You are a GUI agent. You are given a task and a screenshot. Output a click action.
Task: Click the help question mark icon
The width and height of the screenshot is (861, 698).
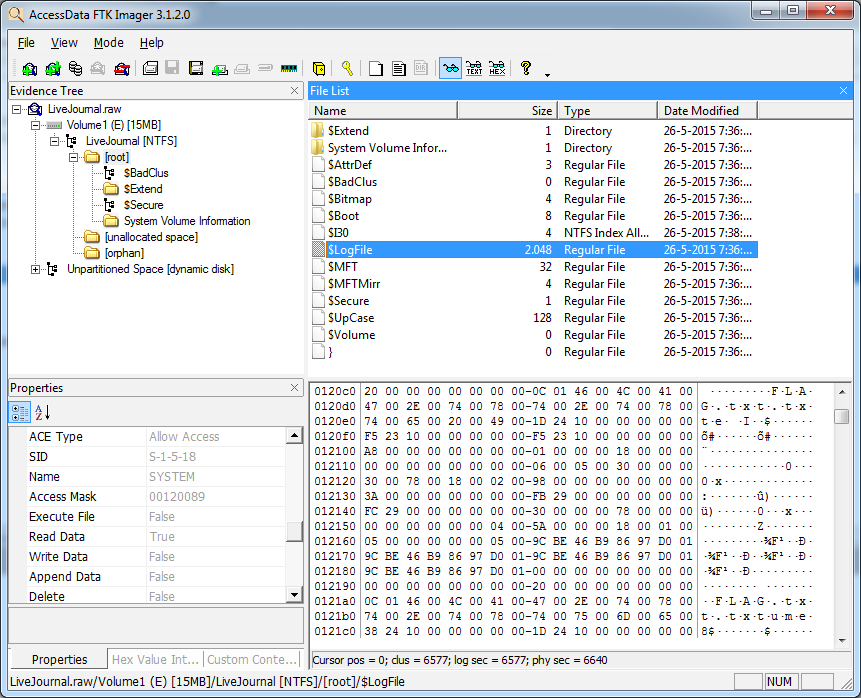point(526,69)
